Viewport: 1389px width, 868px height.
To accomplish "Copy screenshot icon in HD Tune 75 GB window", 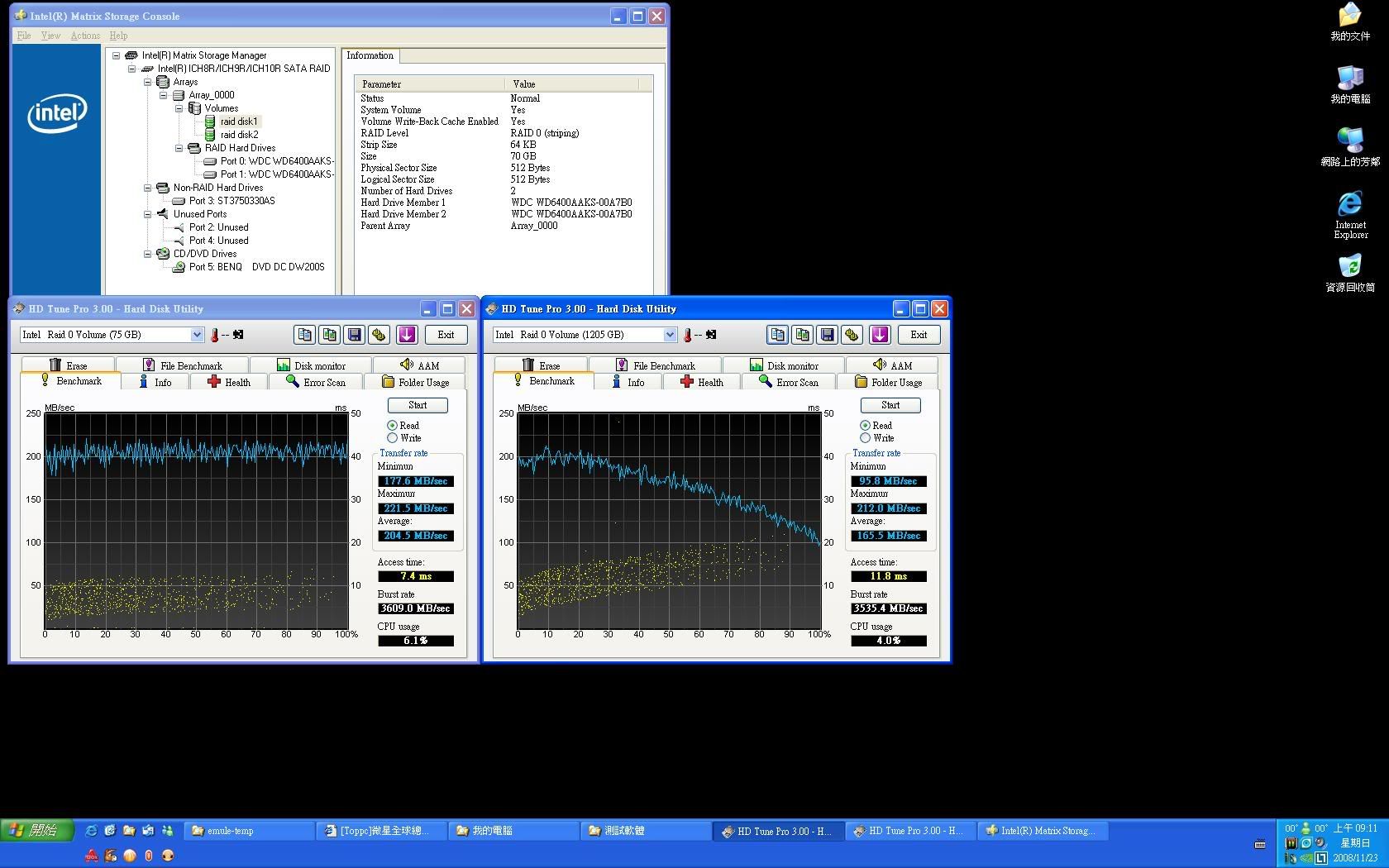I will point(329,335).
